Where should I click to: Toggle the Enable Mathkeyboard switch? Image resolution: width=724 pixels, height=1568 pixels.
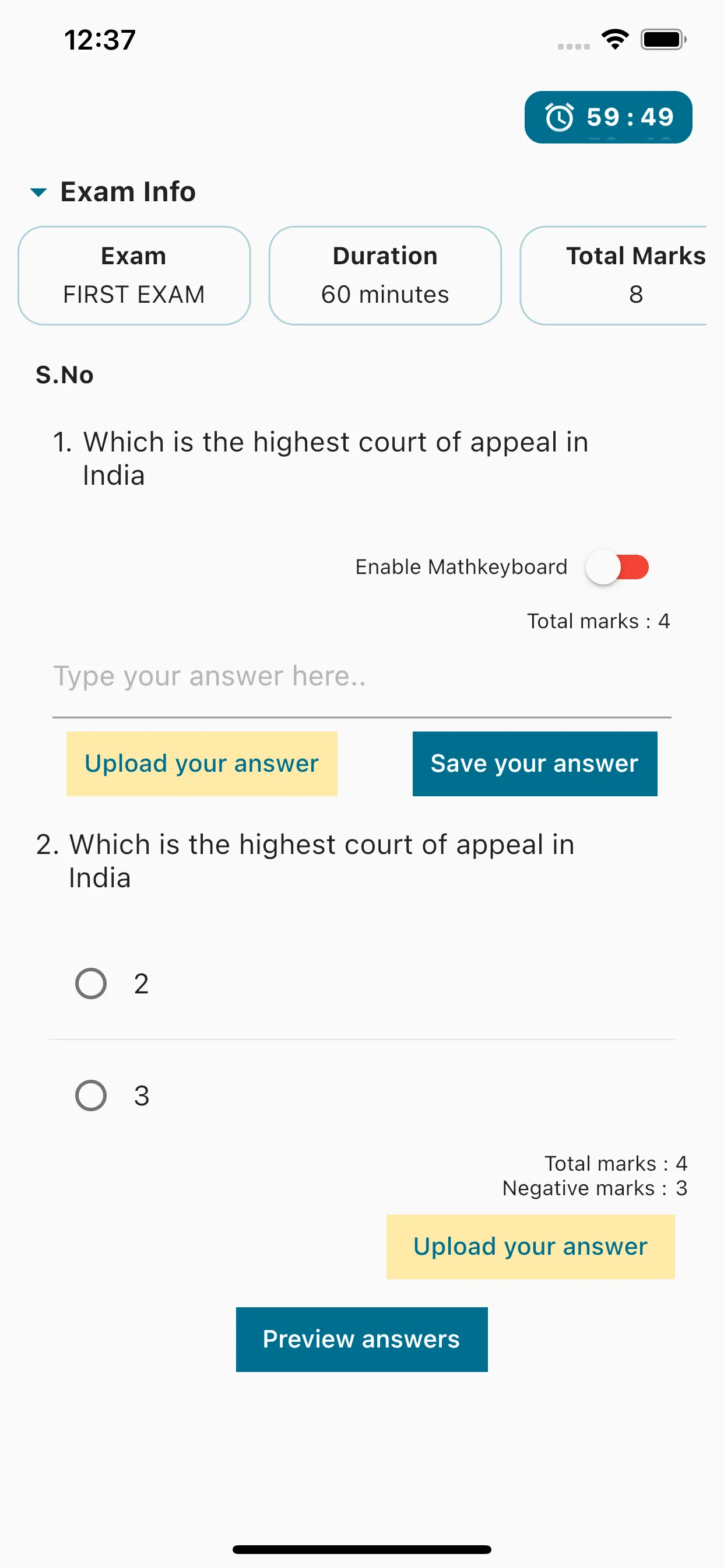tap(617, 566)
